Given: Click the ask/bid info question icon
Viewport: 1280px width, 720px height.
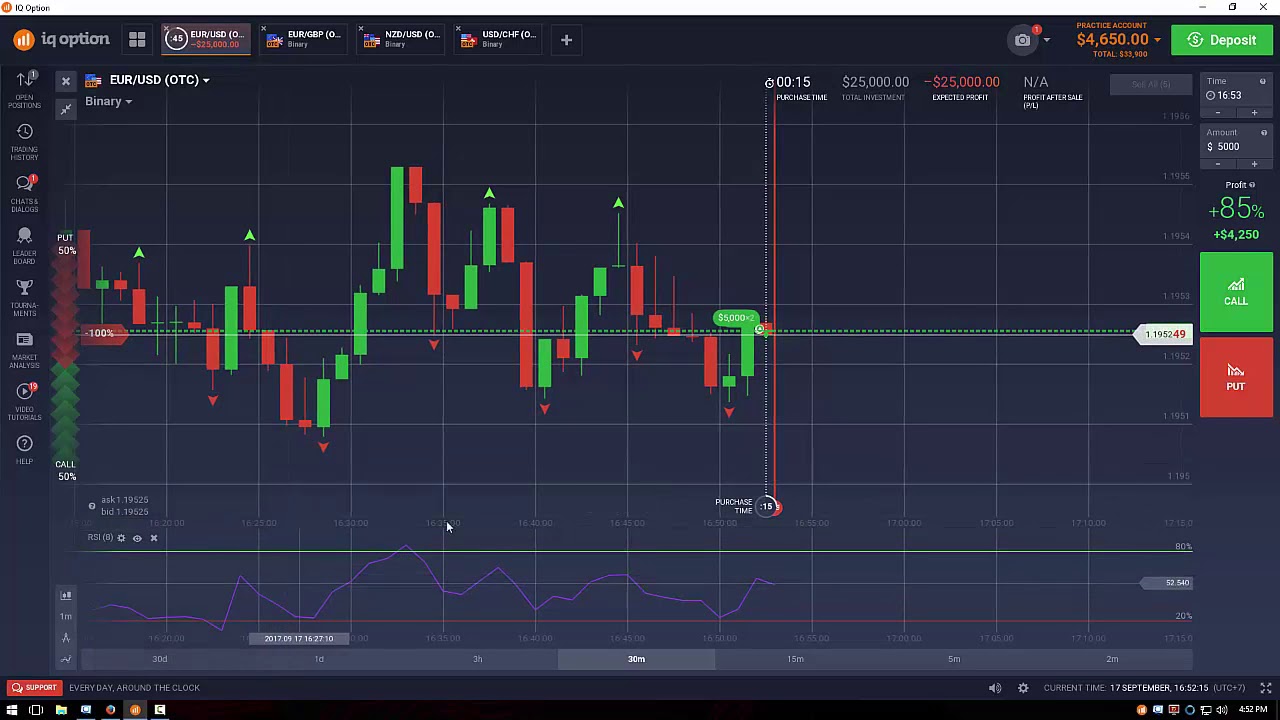Looking at the screenshot, I should coord(92,506).
